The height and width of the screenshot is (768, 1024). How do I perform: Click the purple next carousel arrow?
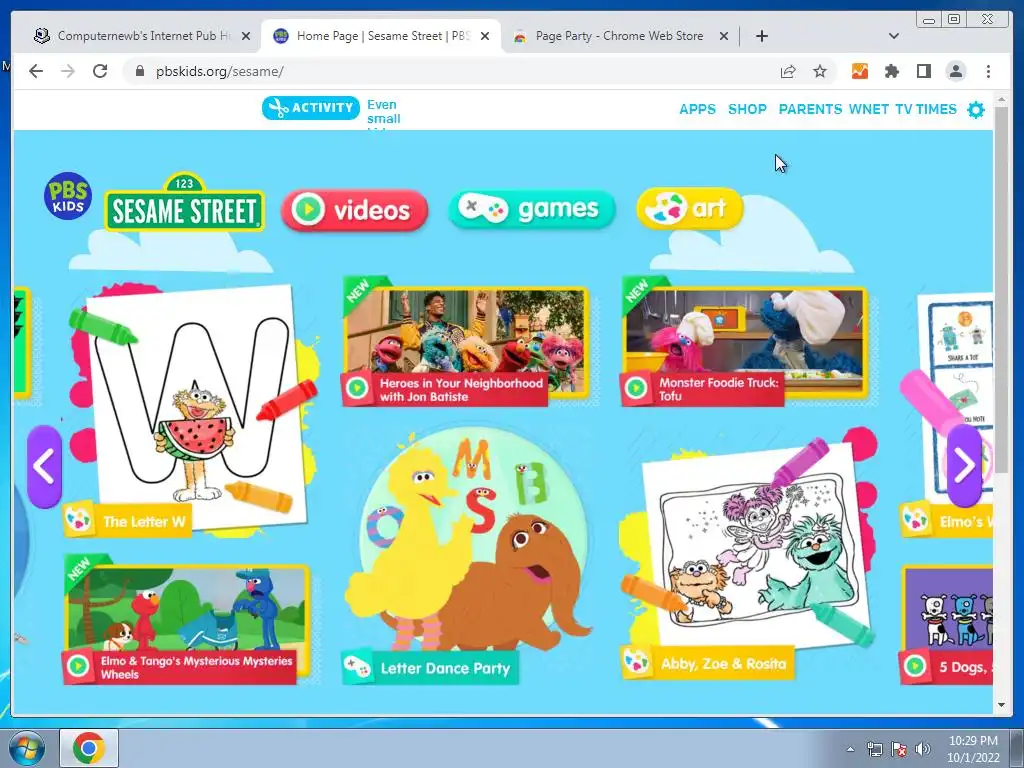pyautogui.click(x=965, y=466)
